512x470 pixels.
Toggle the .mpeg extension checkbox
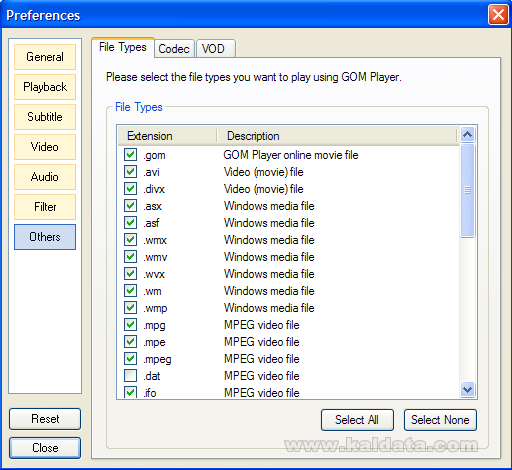point(130,359)
